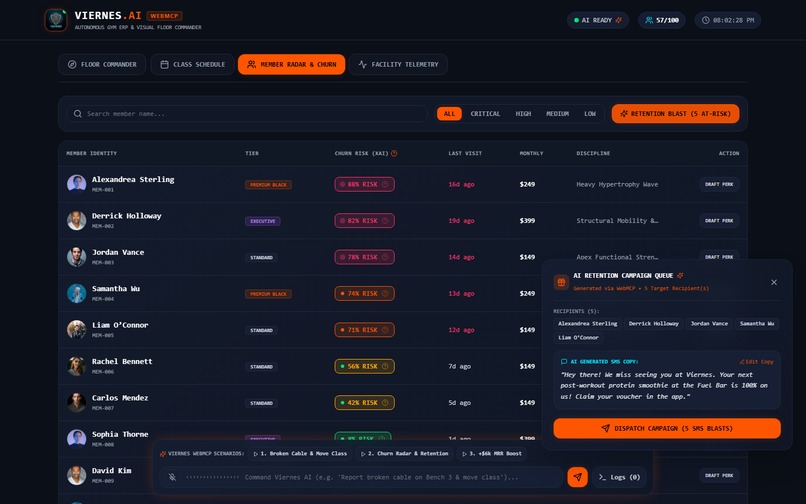The width and height of the screenshot is (806, 504).
Task: Open the Facility Telemetry tab
Action: coord(398,64)
